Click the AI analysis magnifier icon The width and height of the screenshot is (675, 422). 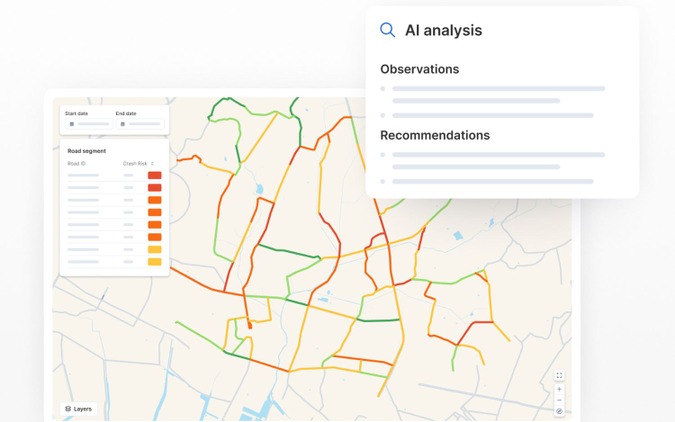pyautogui.click(x=387, y=30)
